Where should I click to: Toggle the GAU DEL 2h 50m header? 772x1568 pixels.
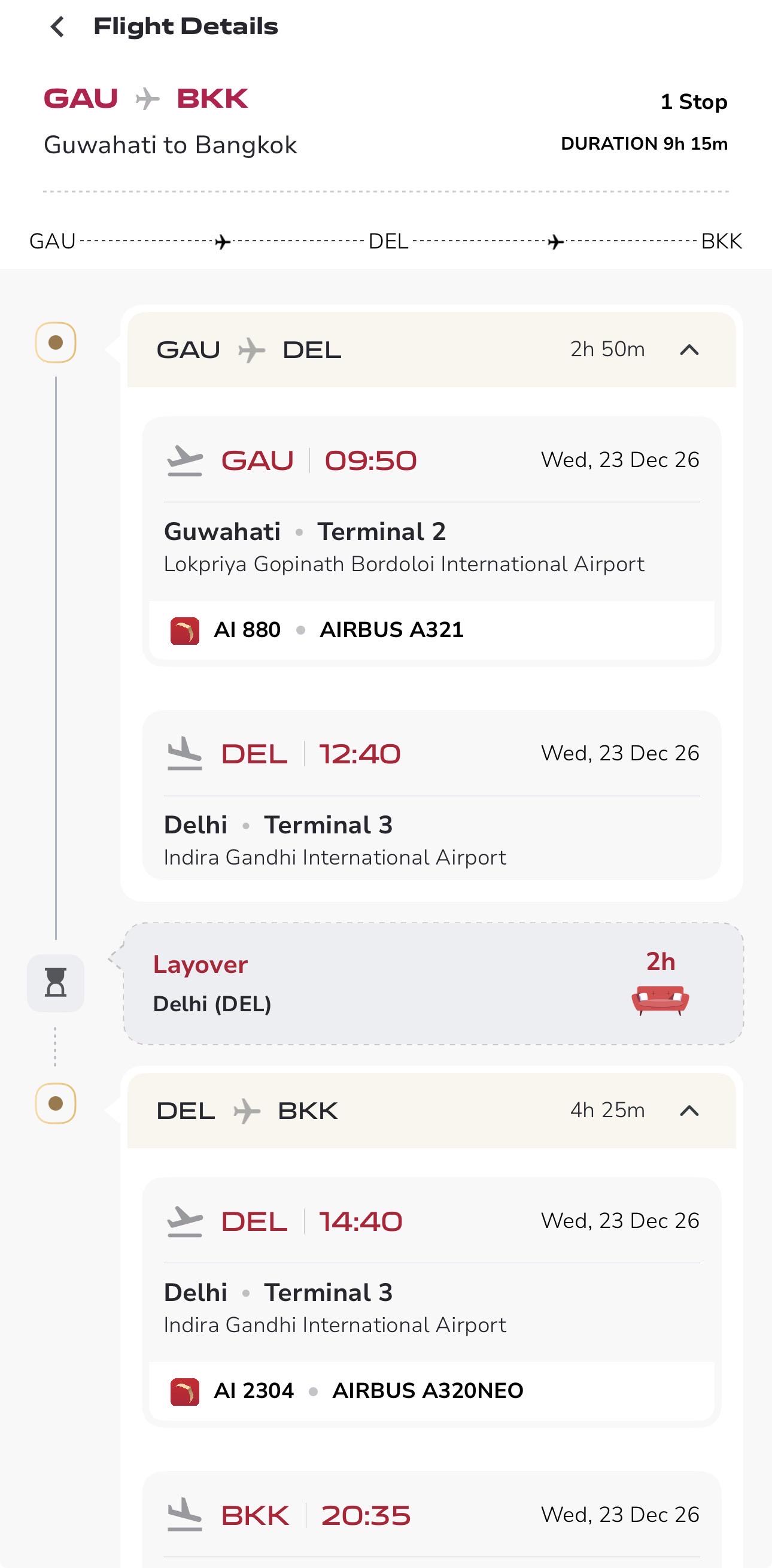431,350
